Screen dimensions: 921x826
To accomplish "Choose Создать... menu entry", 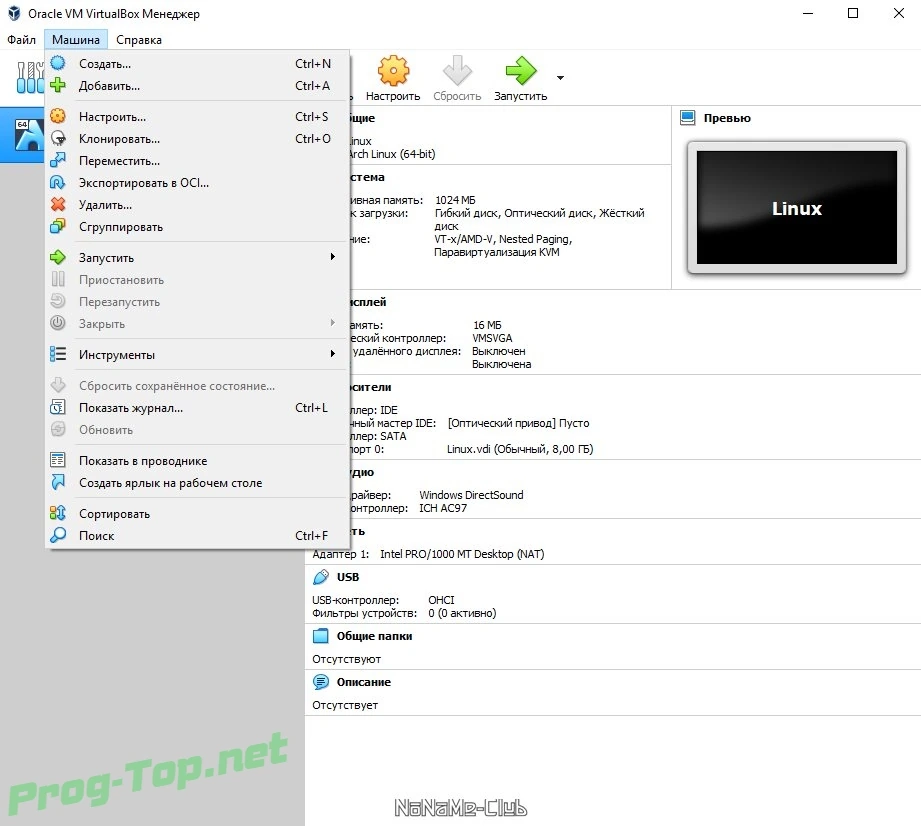I will 197,63.
